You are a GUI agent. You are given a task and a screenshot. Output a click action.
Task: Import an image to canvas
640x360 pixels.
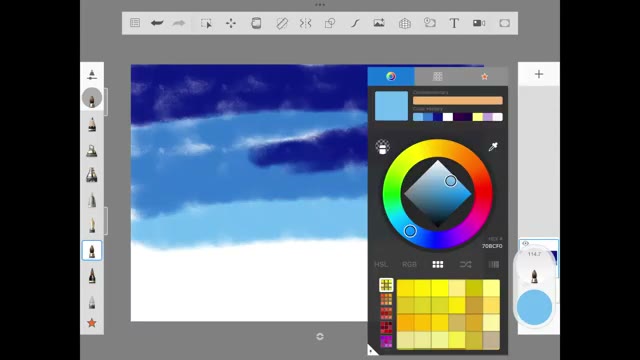[379, 23]
